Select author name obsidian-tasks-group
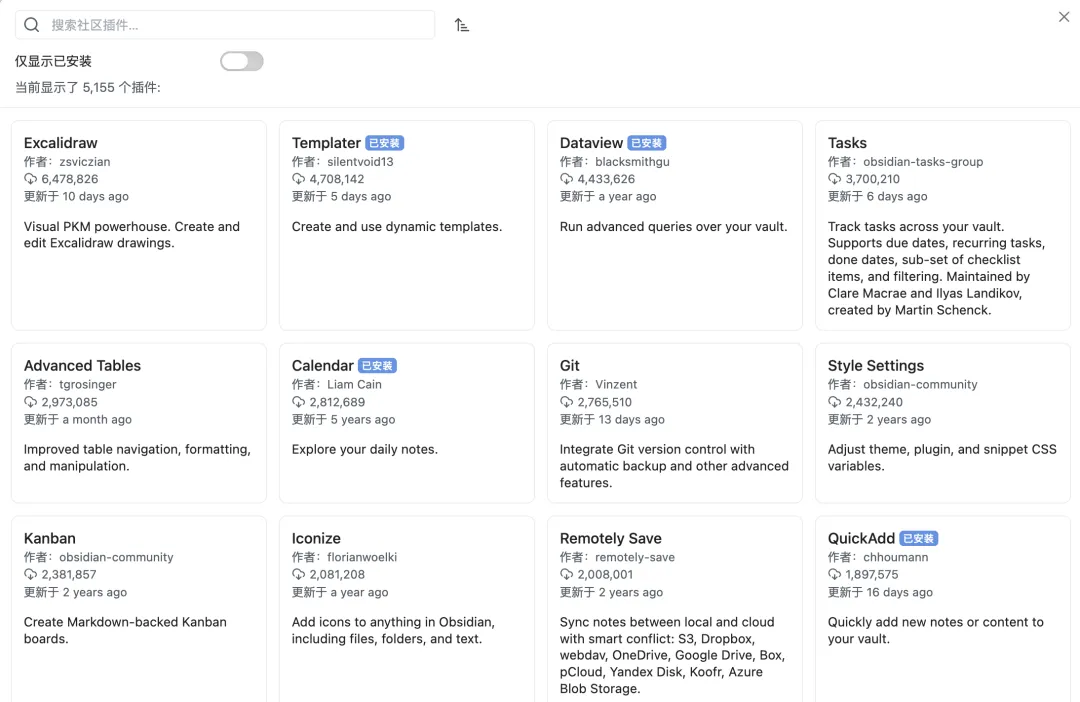 923,162
